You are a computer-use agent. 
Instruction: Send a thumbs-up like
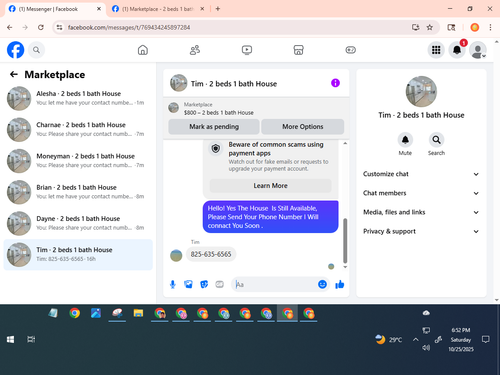tap(340, 284)
